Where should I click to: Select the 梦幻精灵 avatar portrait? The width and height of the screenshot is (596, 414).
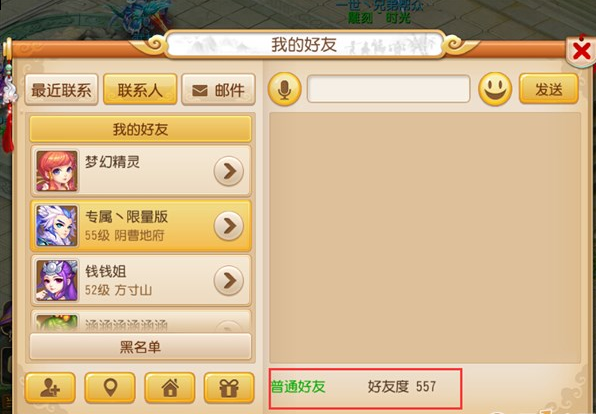pyautogui.click(x=57, y=171)
